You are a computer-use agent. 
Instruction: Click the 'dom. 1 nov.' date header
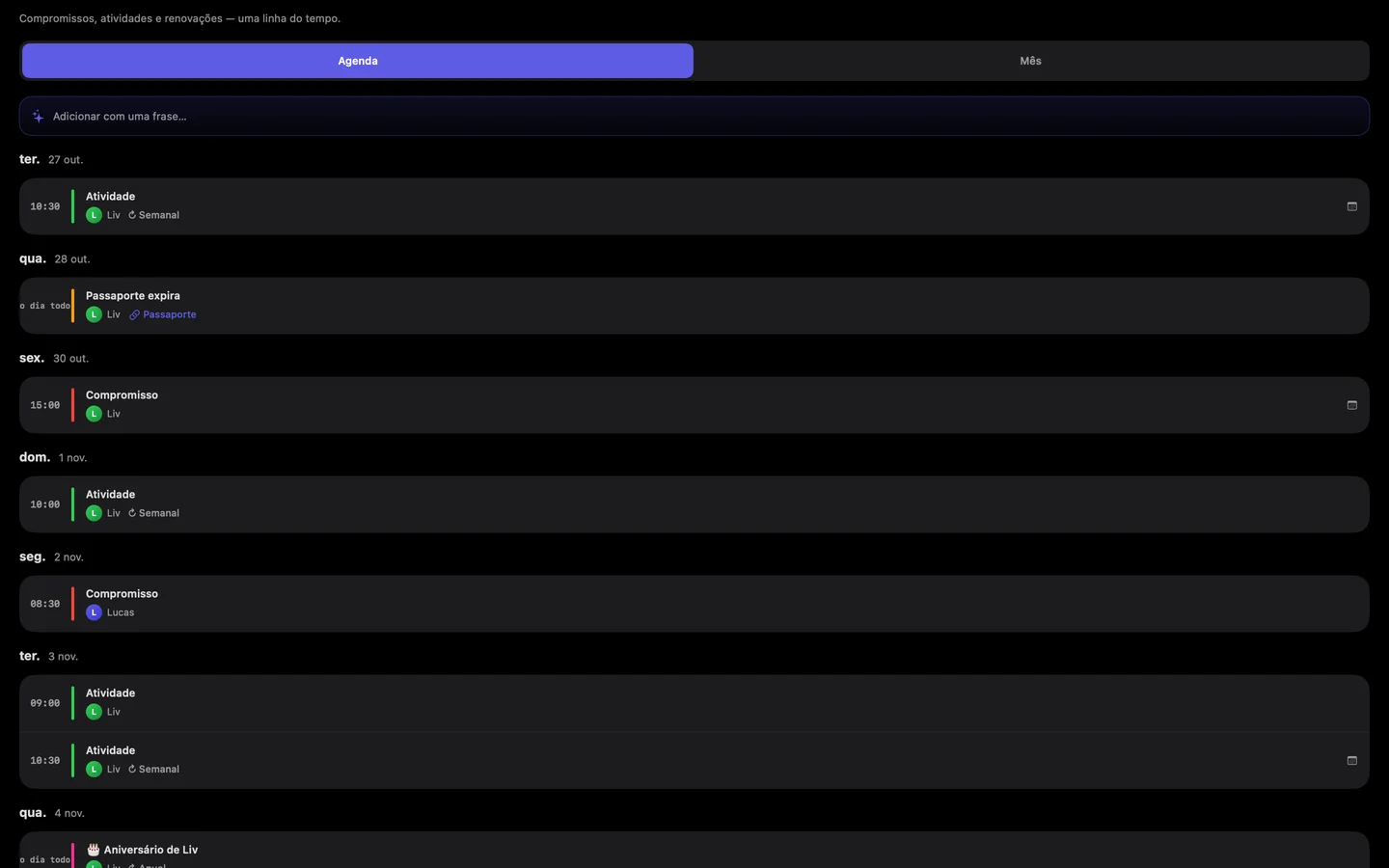[53, 457]
